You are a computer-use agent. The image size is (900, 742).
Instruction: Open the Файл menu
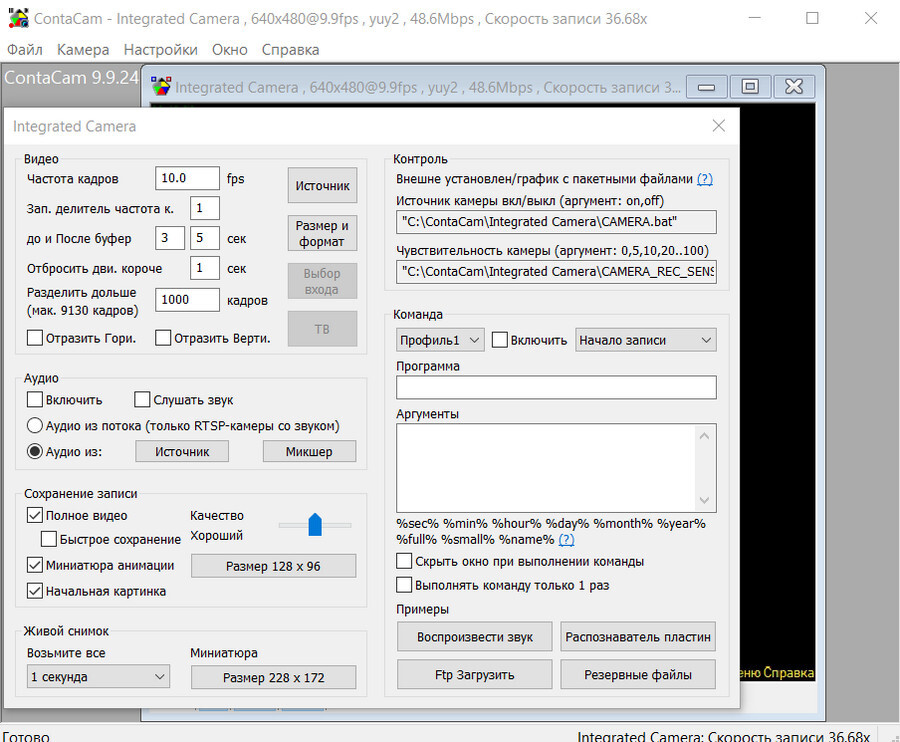(25, 50)
